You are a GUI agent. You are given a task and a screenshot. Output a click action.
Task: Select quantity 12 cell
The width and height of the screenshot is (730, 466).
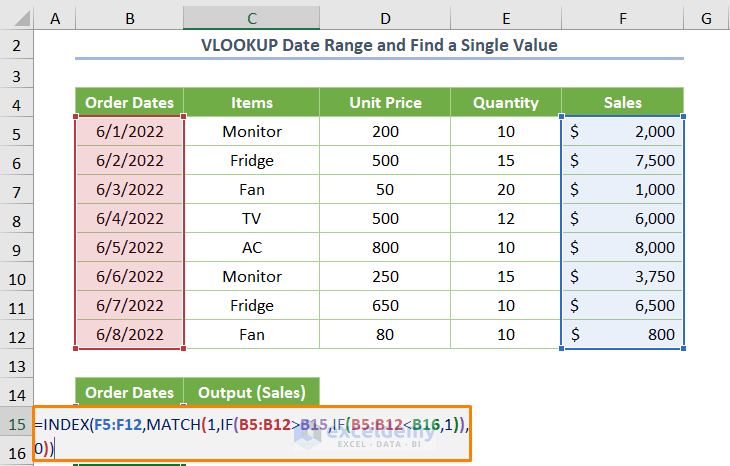tap(506, 218)
